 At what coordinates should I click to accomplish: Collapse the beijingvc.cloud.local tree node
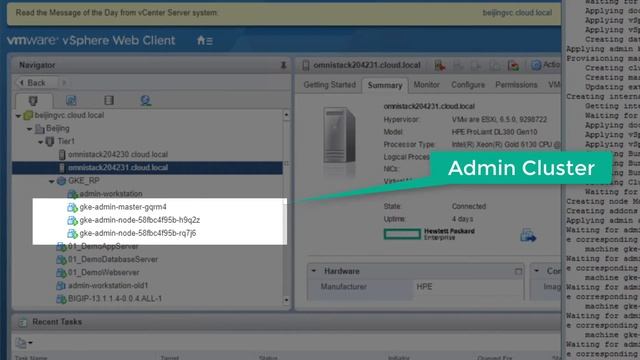(18, 116)
